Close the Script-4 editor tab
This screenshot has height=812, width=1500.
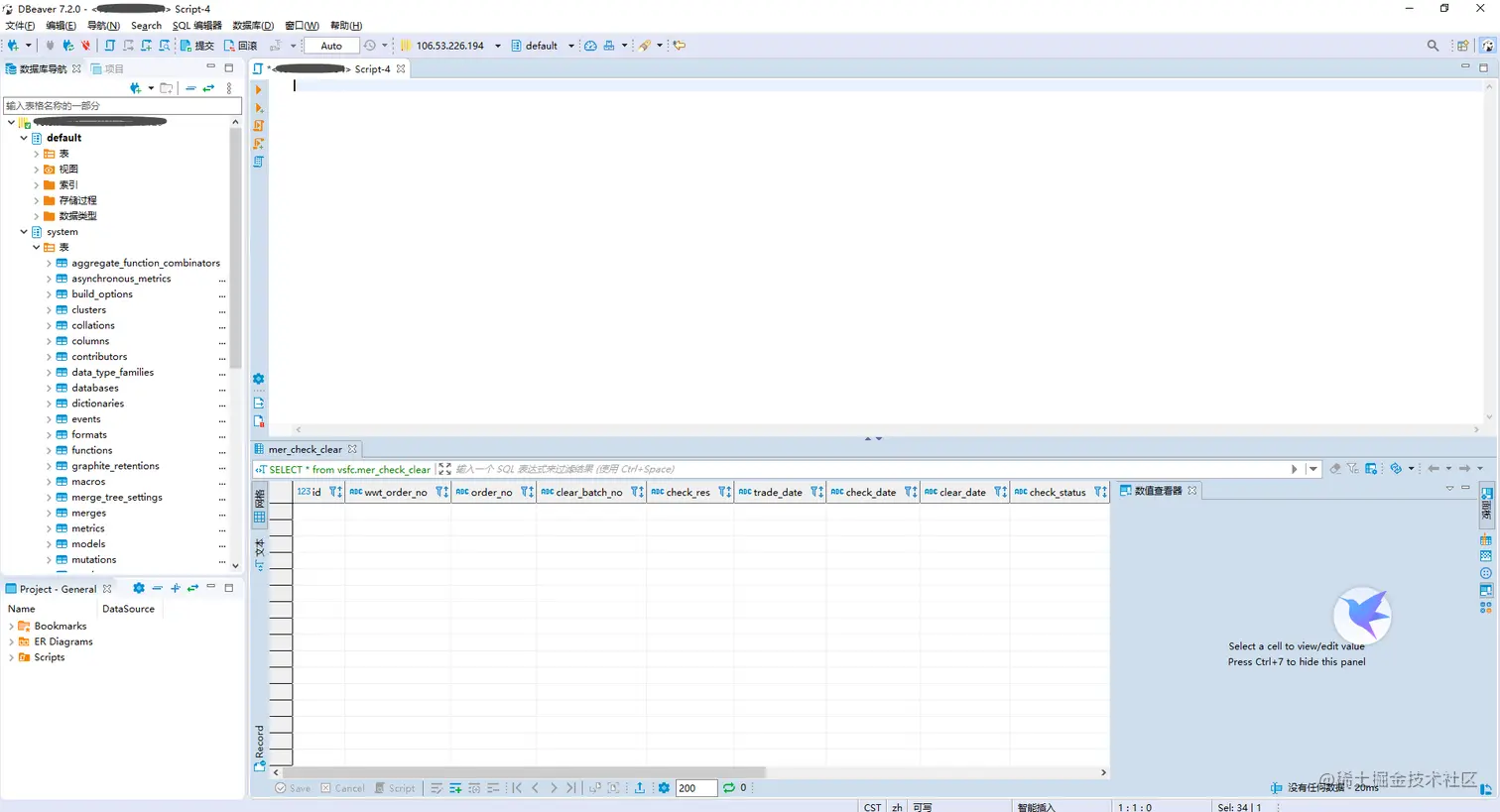[x=401, y=69]
